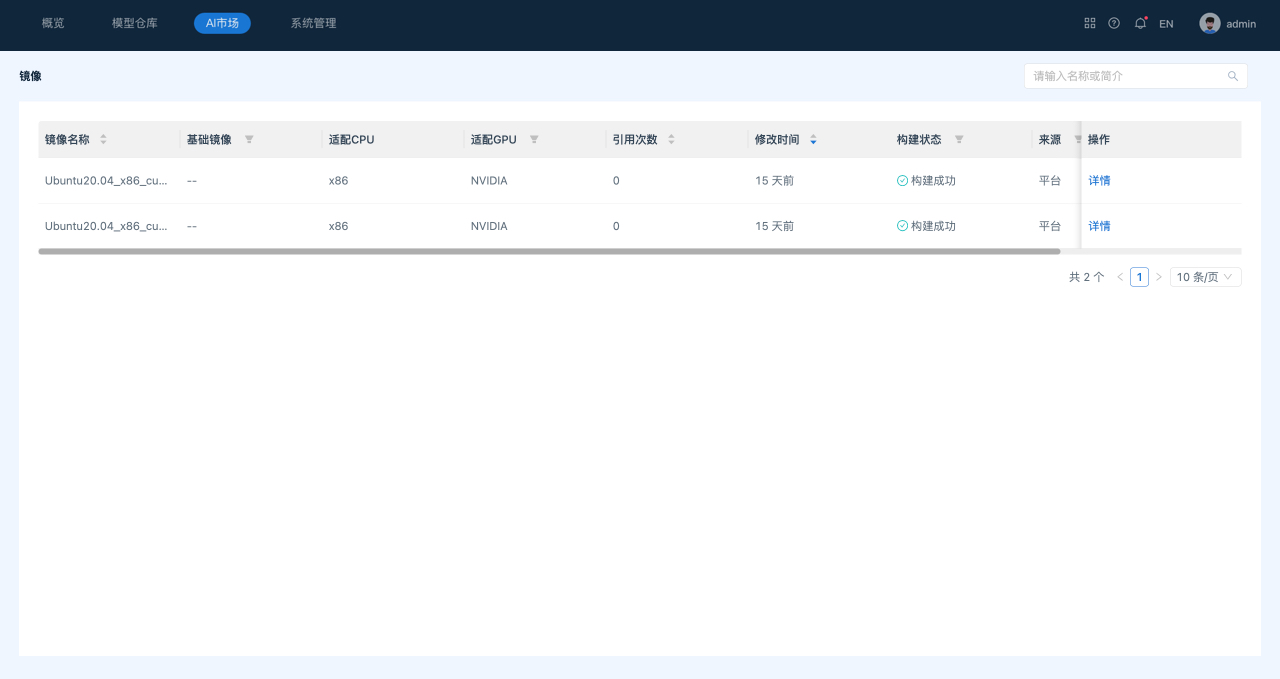Image resolution: width=1280 pixels, height=679 pixels.
Task: Switch to 模型仓库 tab
Action: tap(135, 23)
